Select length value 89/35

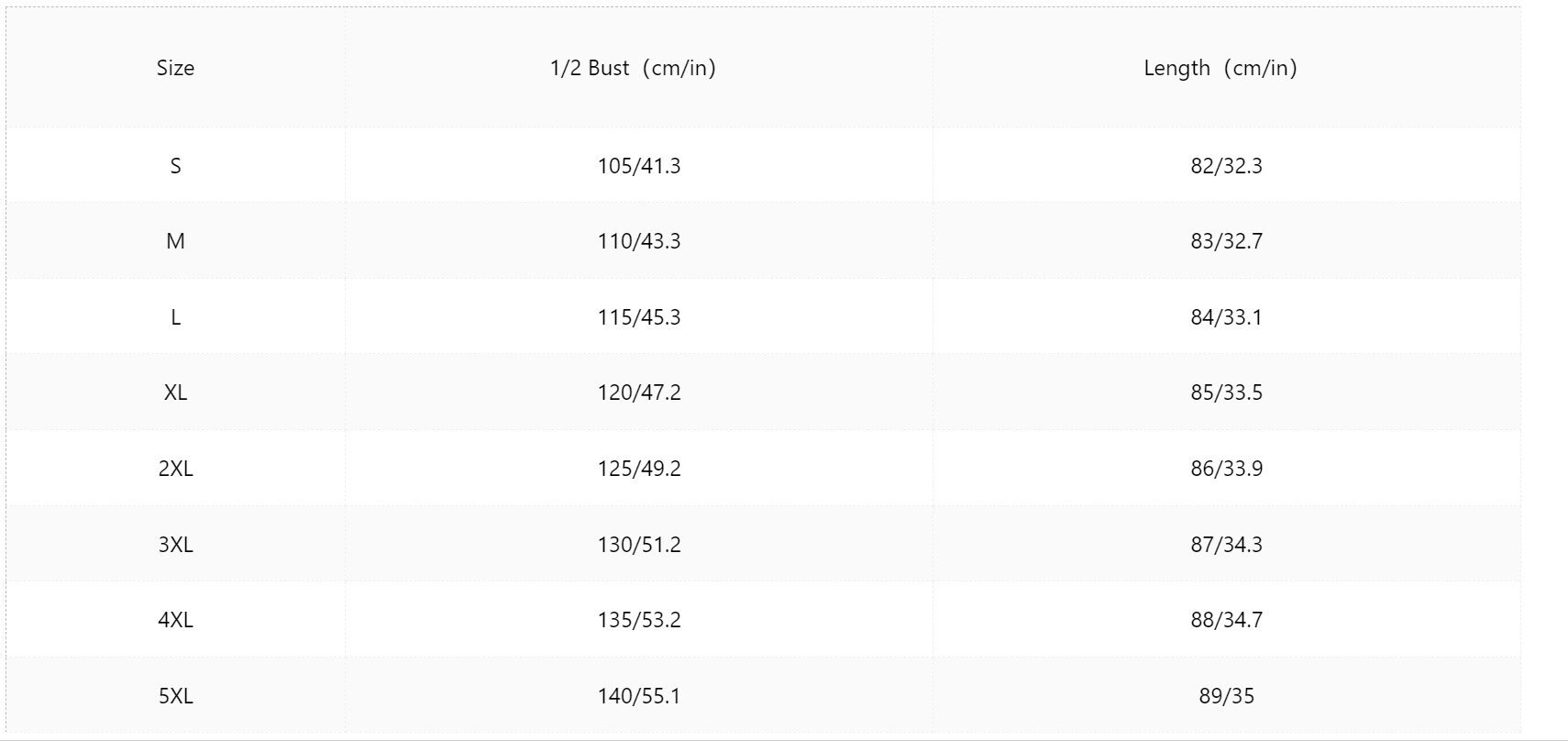pyautogui.click(x=1226, y=696)
